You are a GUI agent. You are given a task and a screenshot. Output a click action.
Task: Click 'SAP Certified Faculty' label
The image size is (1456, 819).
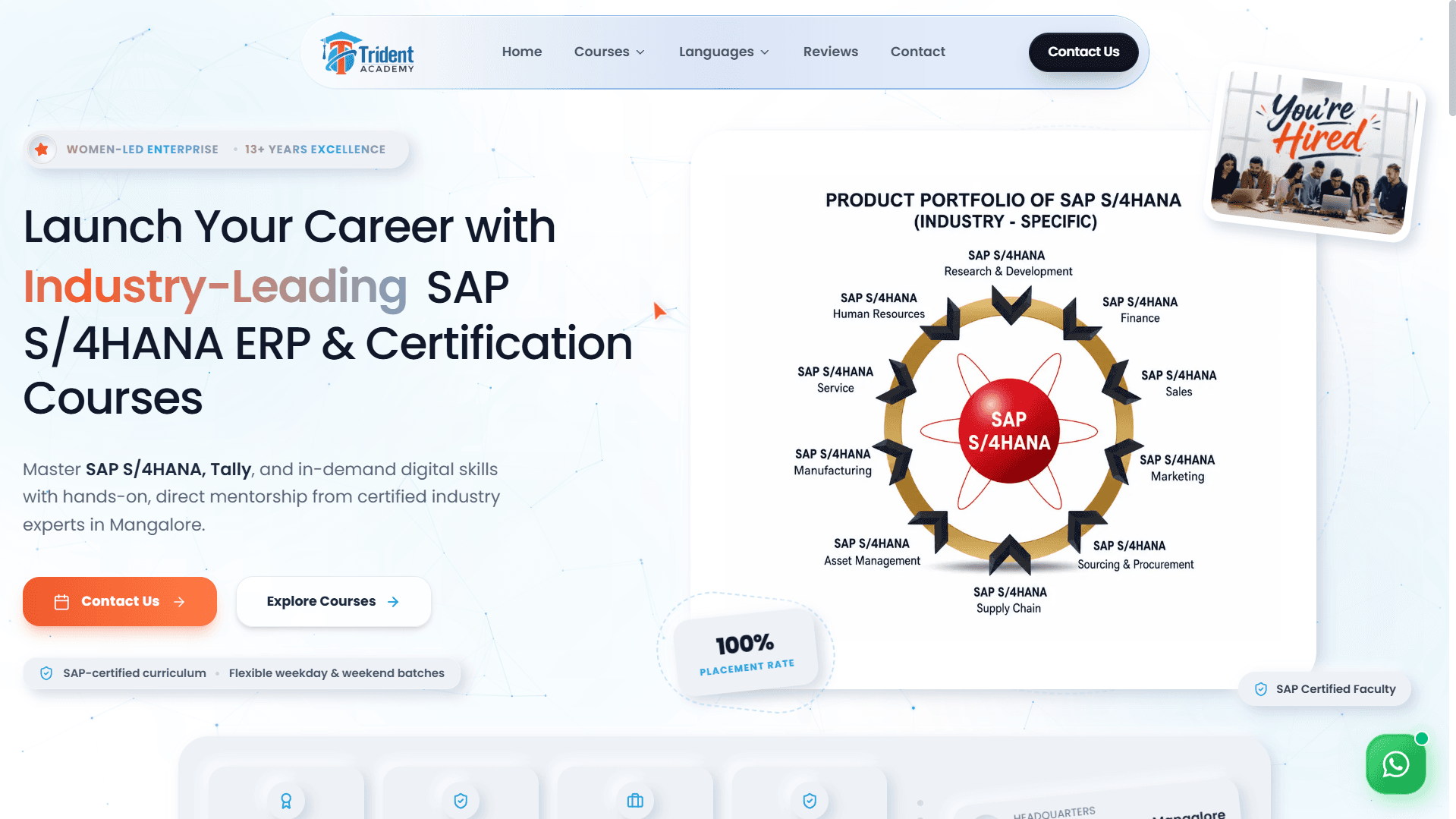point(1335,689)
